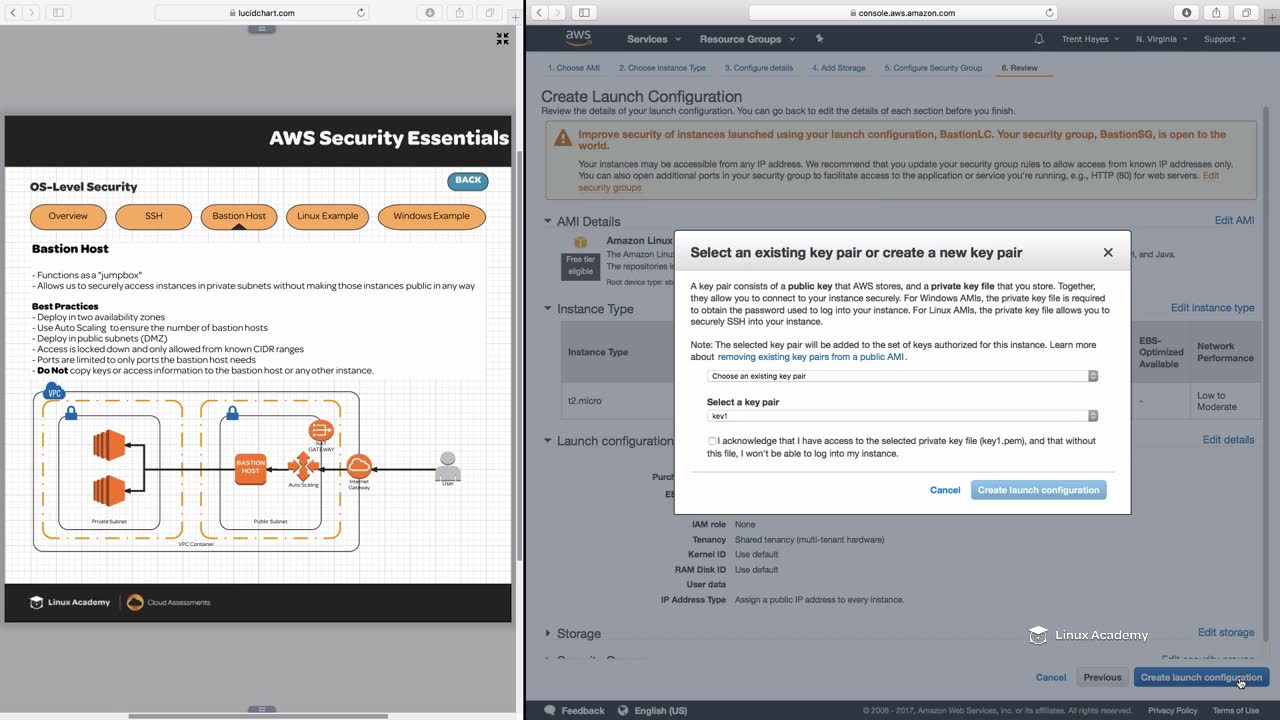The width and height of the screenshot is (1280, 720).
Task: Click the Edit AMI link
Action: [1234, 220]
